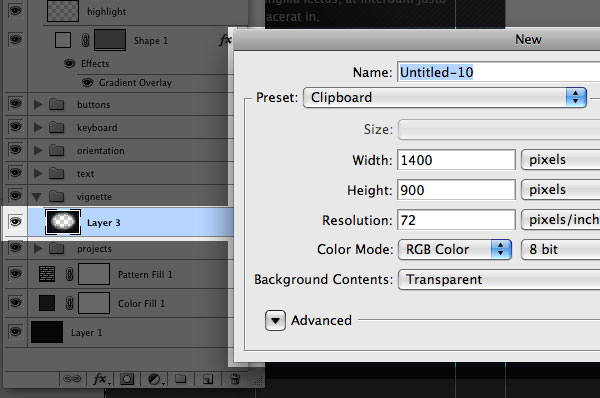Image resolution: width=600 pixels, height=398 pixels.
Task: Hide the Gradient Overlay effect
Action: [x=88, y=82]
